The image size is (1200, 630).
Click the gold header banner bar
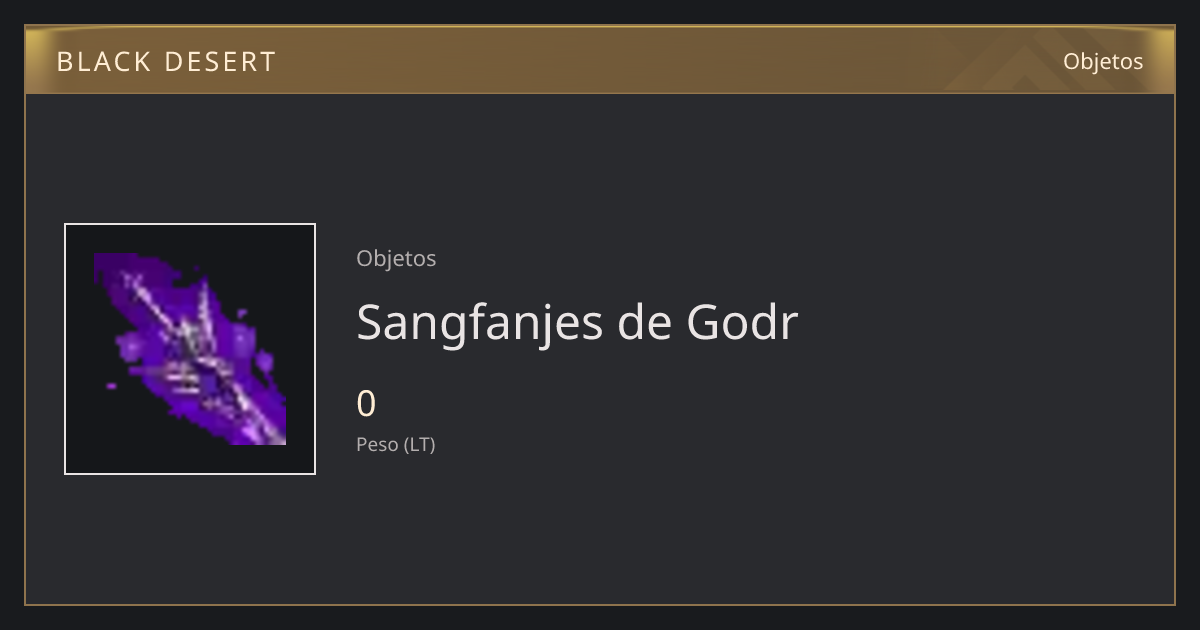(600, 60)
